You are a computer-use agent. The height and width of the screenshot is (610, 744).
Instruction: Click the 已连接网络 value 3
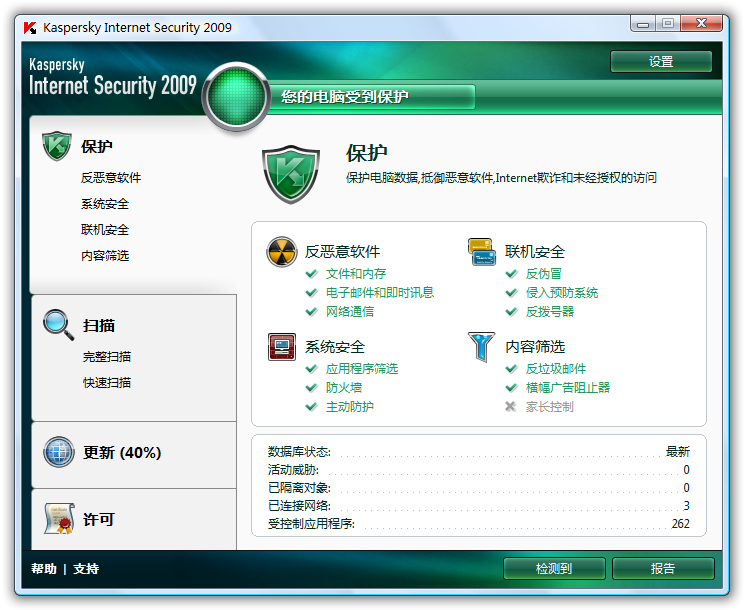[686, 506]
